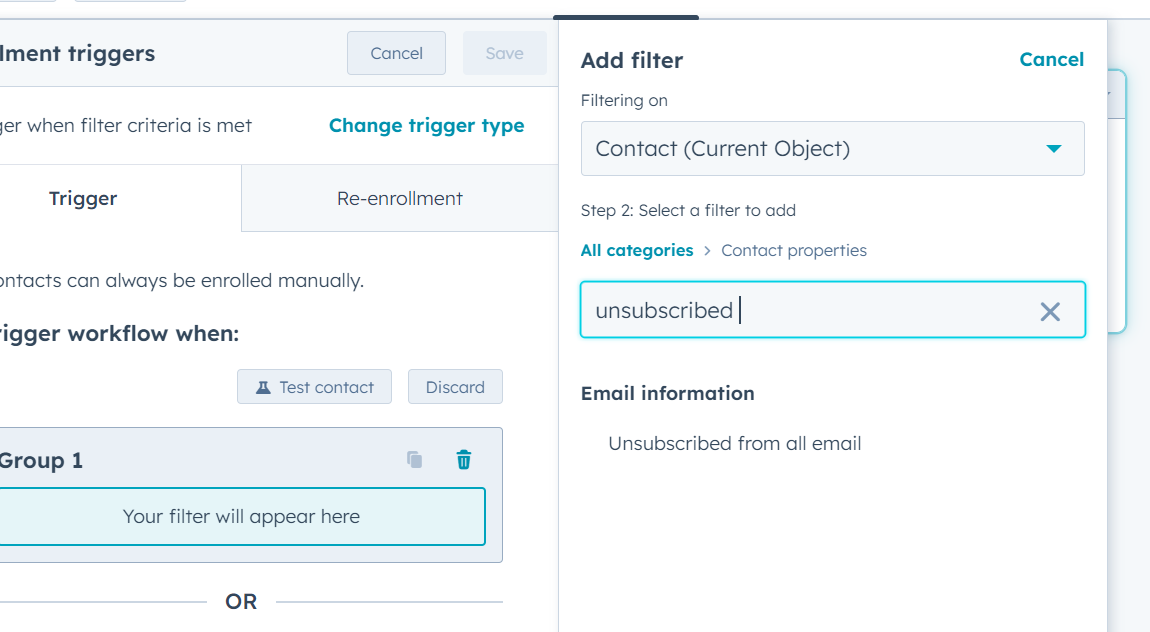Click Cancel in the Add filter panel
1150x632 pixels.
(1051, 60)
